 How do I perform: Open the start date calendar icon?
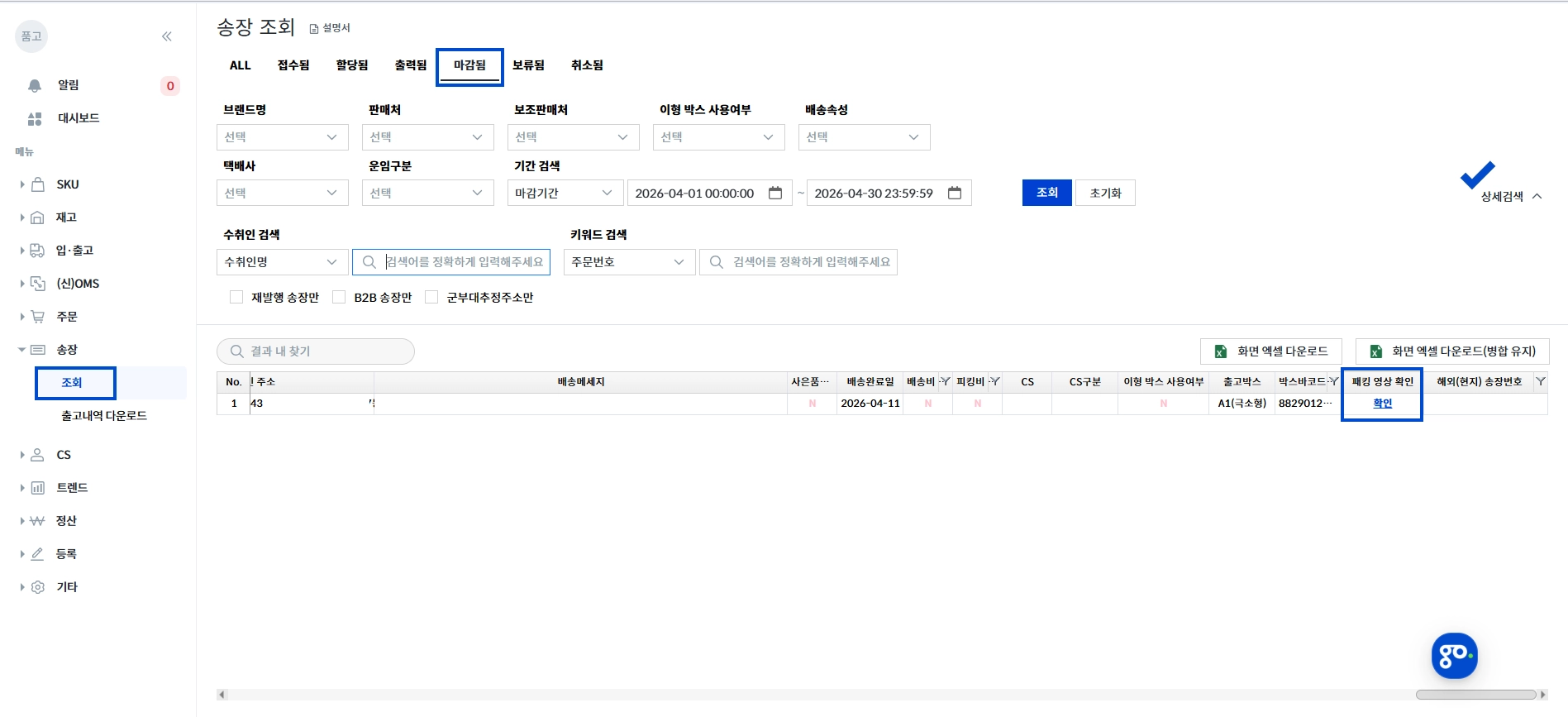[x=775, y=193]
